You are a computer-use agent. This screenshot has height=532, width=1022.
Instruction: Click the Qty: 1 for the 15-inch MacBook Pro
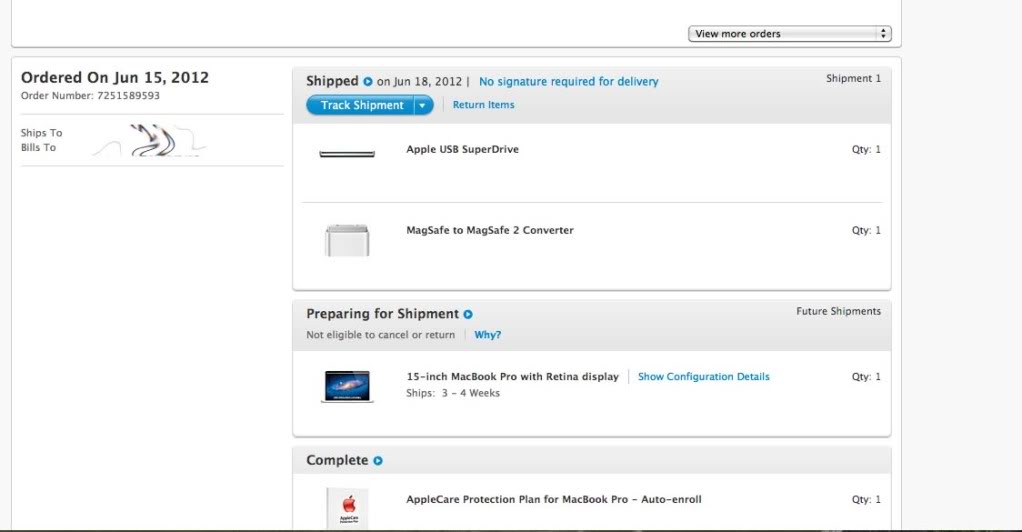coord(866,377)
